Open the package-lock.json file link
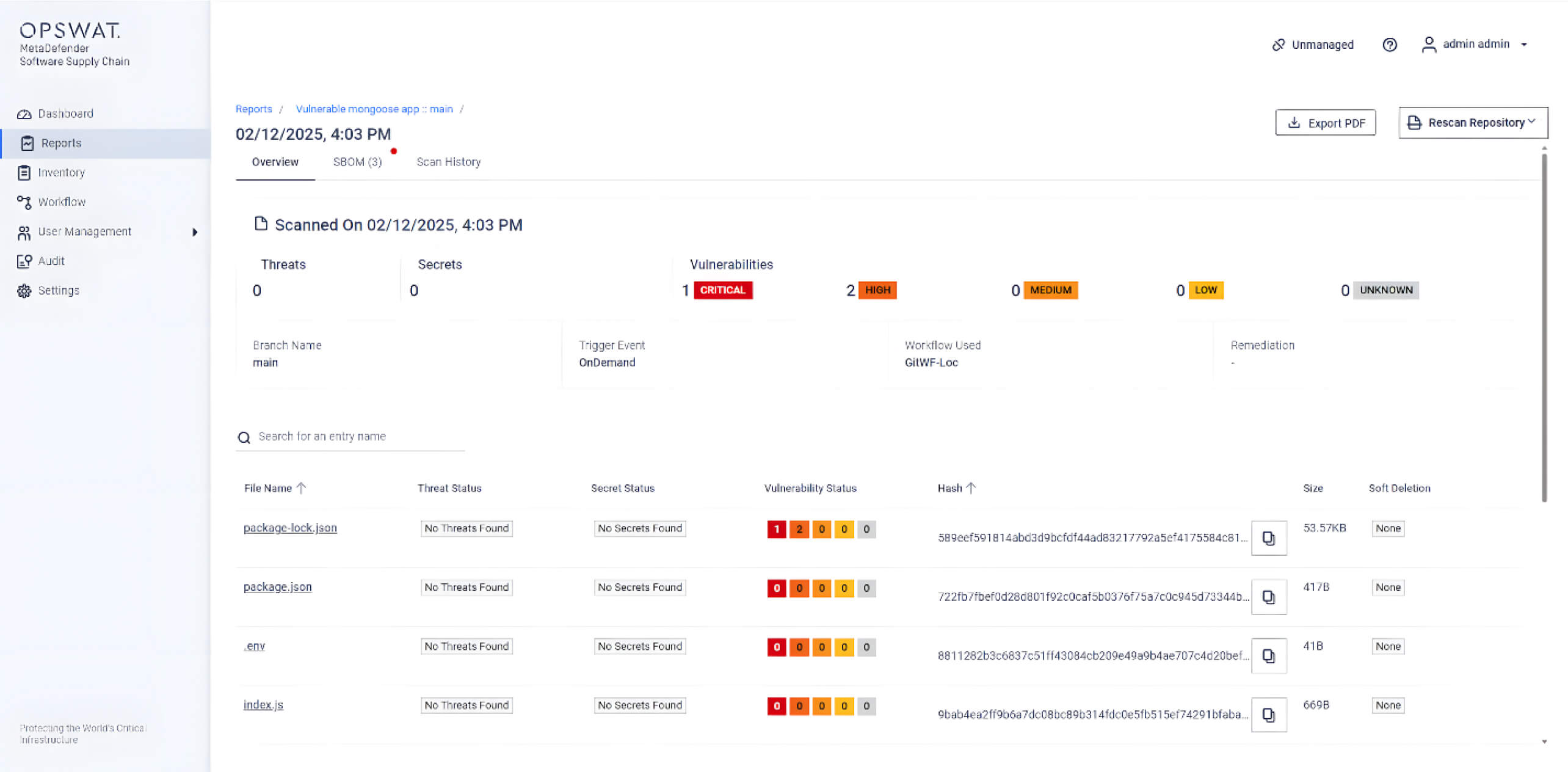Screen dimensions: 1568x772 [x=290, y=528]
